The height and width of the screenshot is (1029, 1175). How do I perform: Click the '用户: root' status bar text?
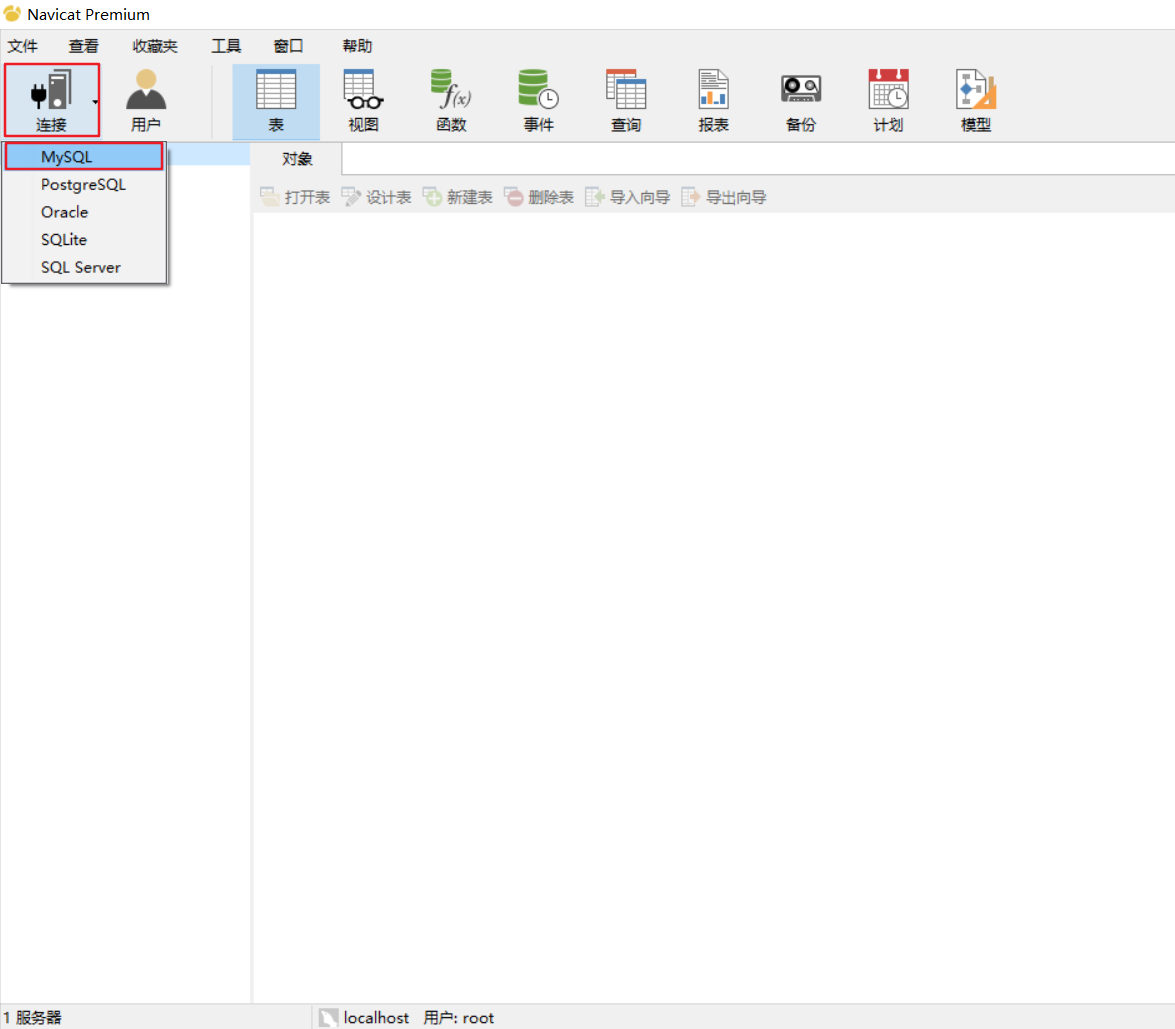pyautogui.click(x=459, y=1018)
